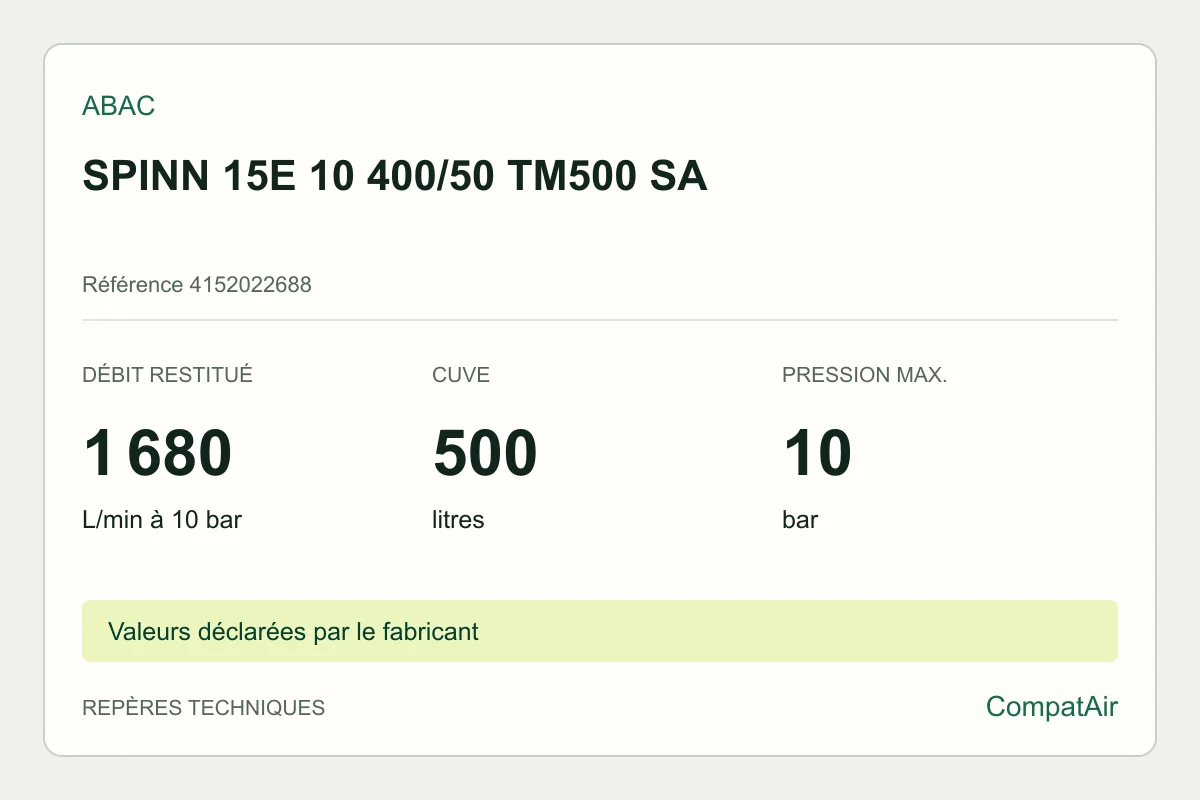Click the L/min à 10 bar unit
The height and width of the screenshot is (800, 1200).
(162, 520)
